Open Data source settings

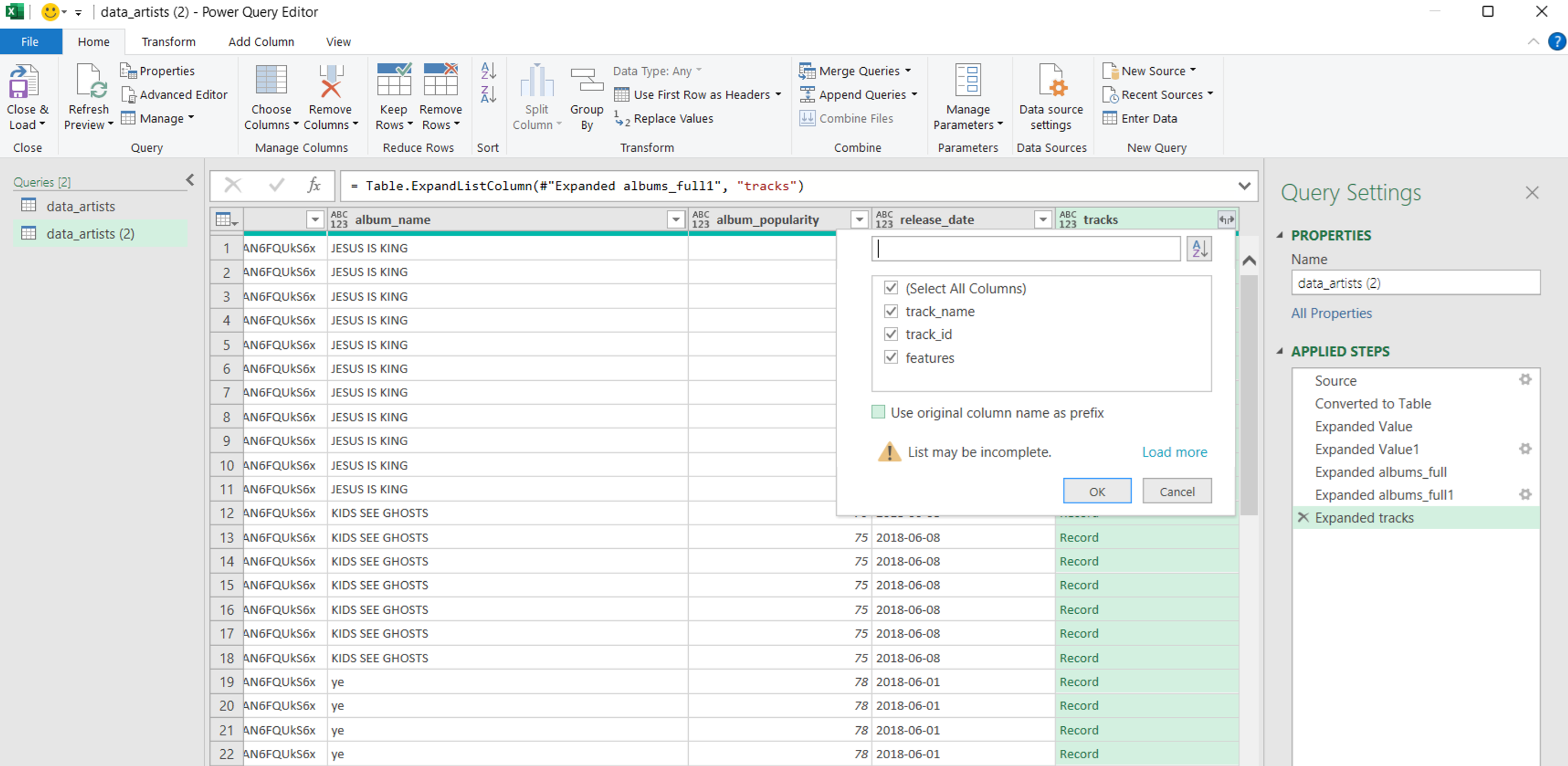pyautogui.click(x=1051, y=82)
